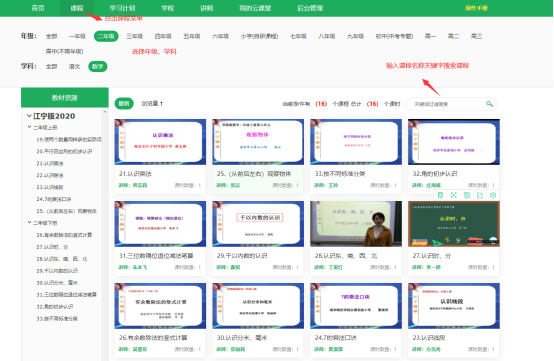The height and width of the screenshot is (361, 554).
Task: Sort courses by 最新
Action: (124, 103)
